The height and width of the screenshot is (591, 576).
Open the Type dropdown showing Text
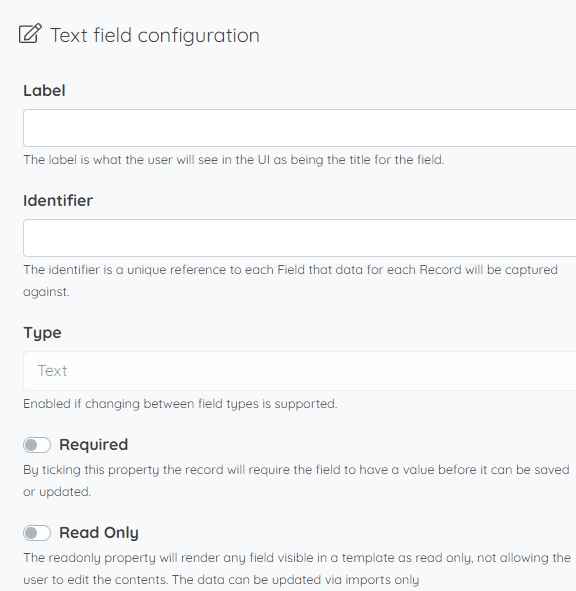click(x=300, y=371)
